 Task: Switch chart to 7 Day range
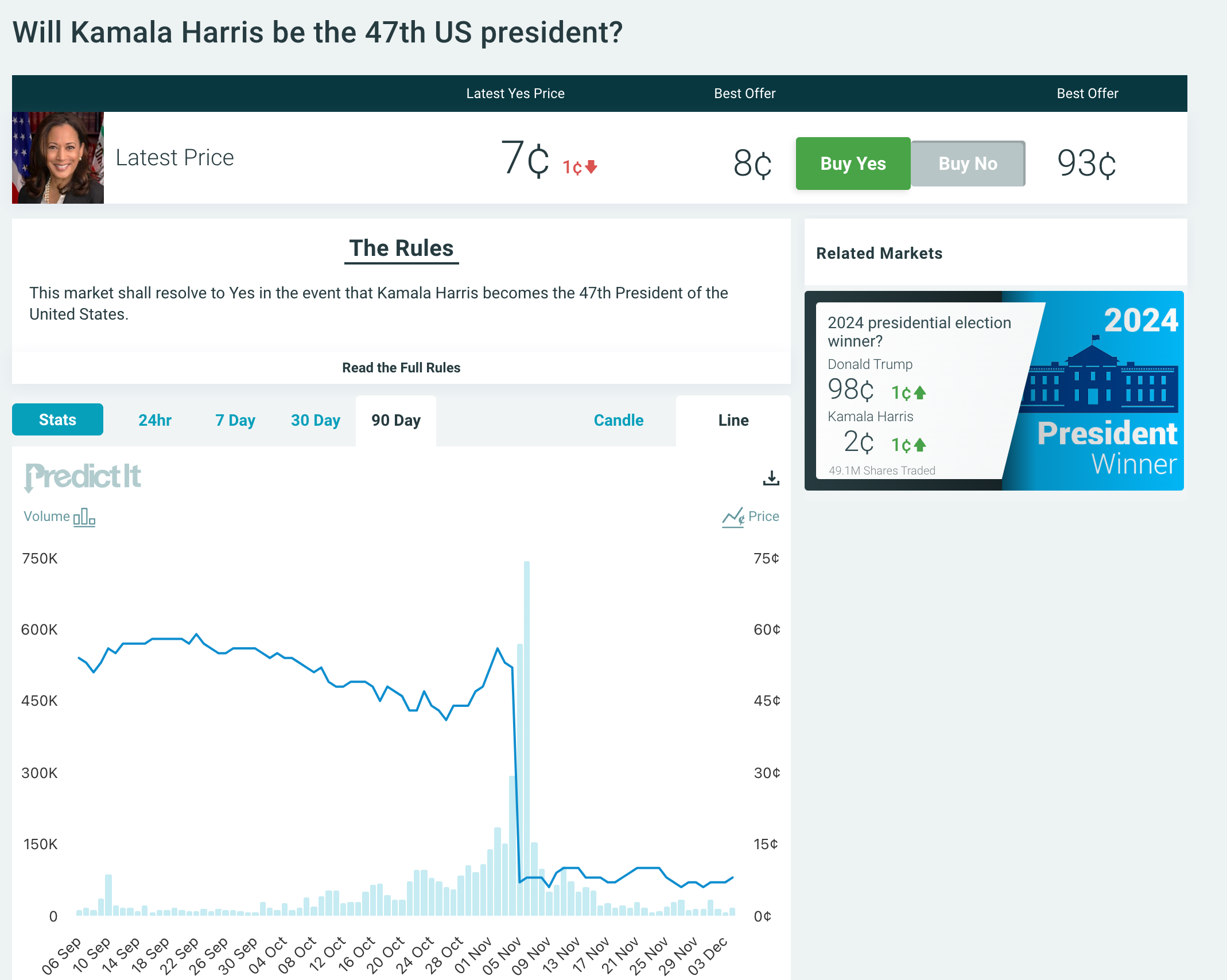click(235, 421)
